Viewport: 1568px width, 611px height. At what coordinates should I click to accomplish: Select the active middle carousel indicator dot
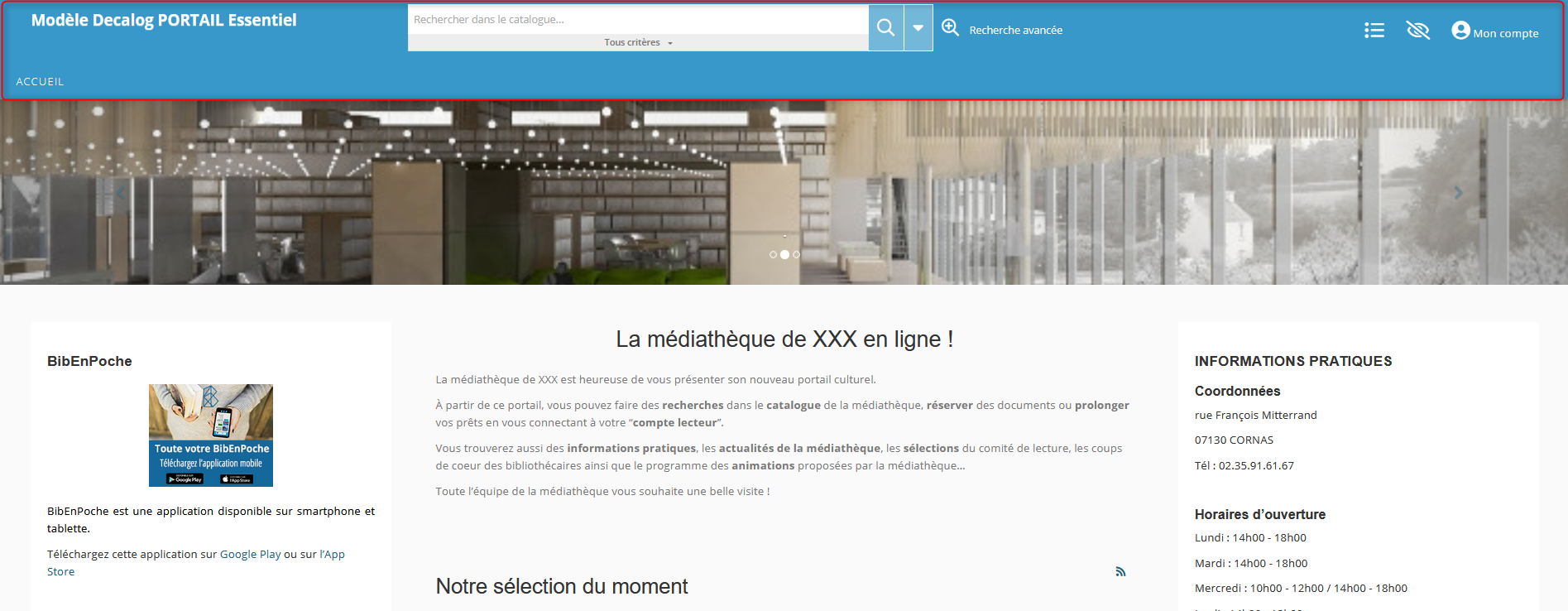784,255
